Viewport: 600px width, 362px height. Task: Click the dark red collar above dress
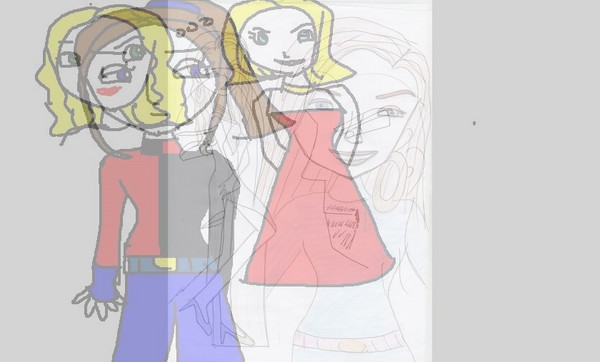(285, 120)
